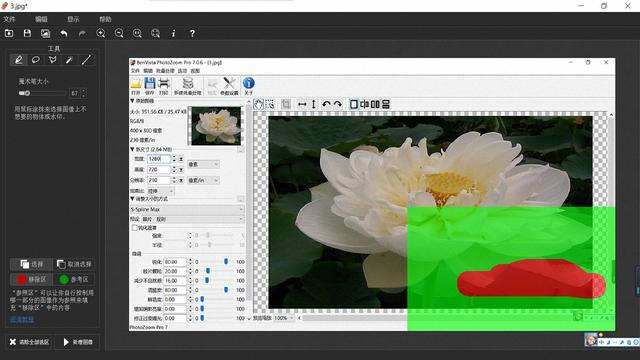Screen dimensions: 640x360
Task: Click the greyed redo arrow in dark toolbar
Action: [82, 33]
